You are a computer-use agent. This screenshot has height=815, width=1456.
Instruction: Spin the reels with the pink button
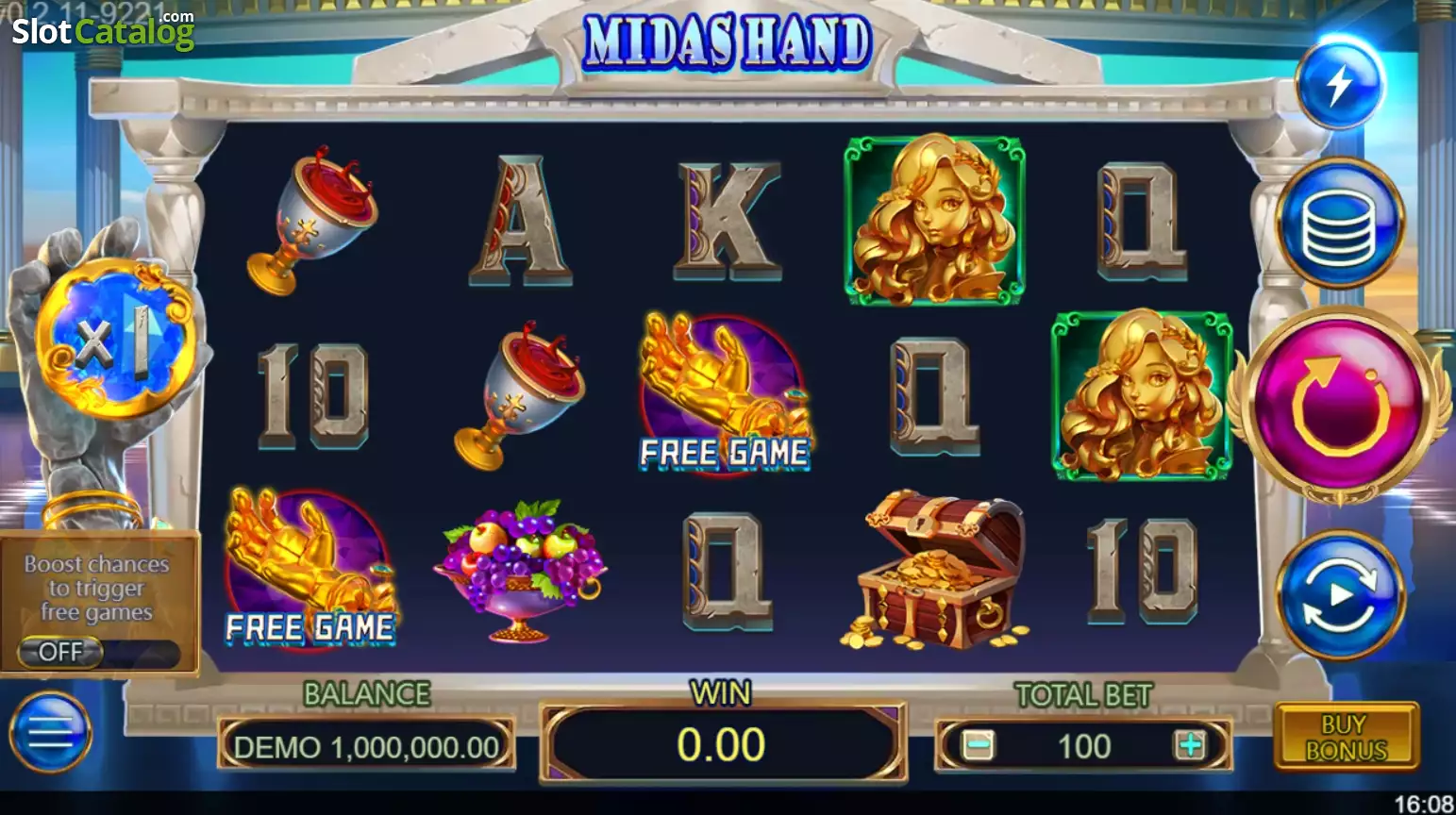pos(1340,404)
